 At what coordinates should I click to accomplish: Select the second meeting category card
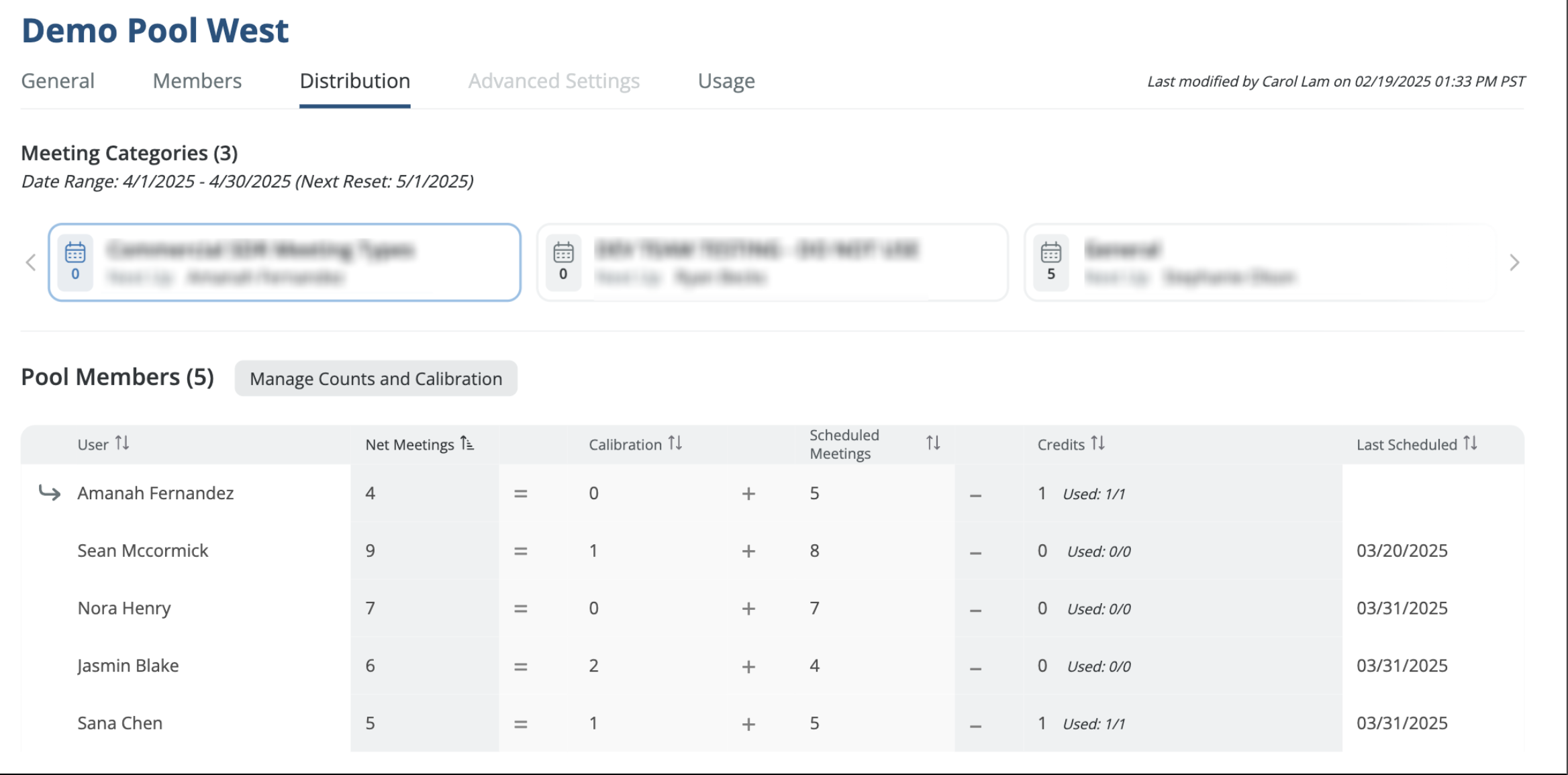point(772,262)
